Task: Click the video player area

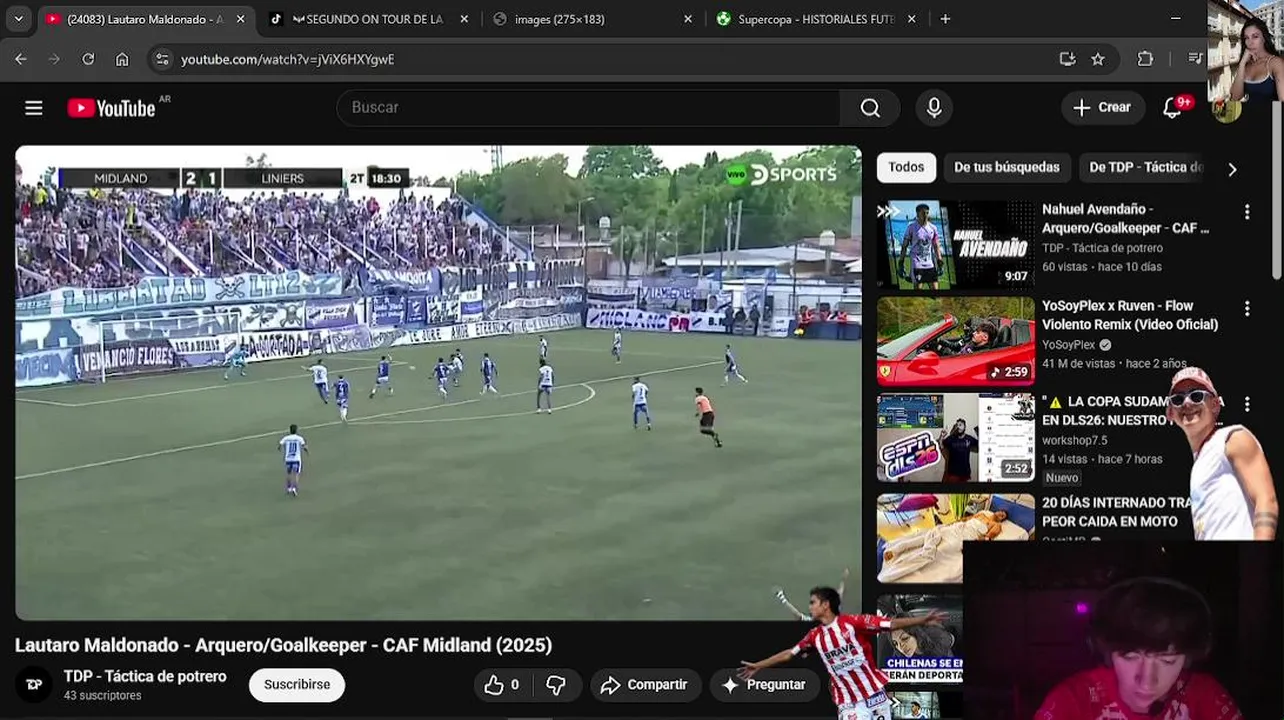Action: pyautogui.click(x=438, y=383)
